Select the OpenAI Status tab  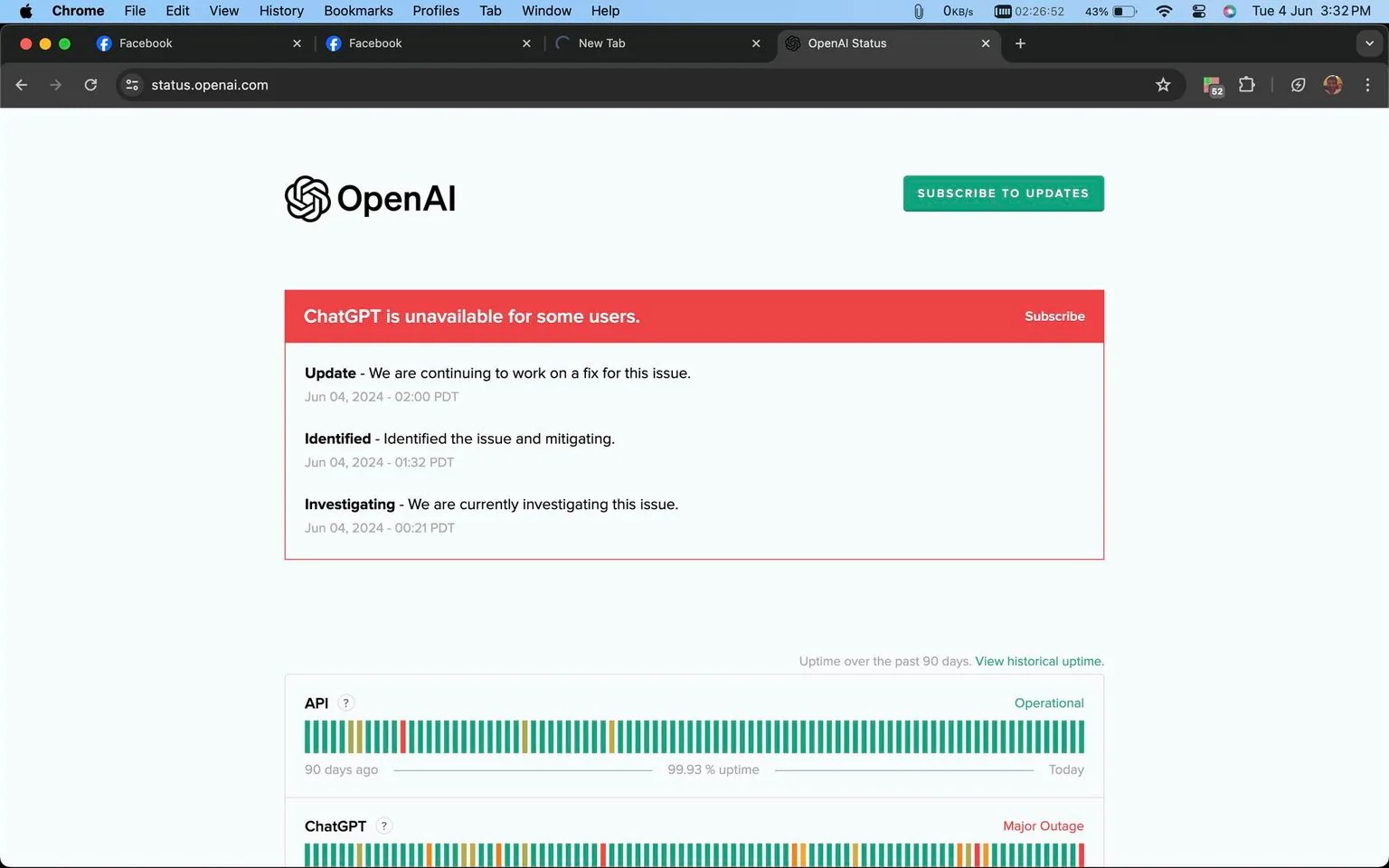[x=888, y=43]
